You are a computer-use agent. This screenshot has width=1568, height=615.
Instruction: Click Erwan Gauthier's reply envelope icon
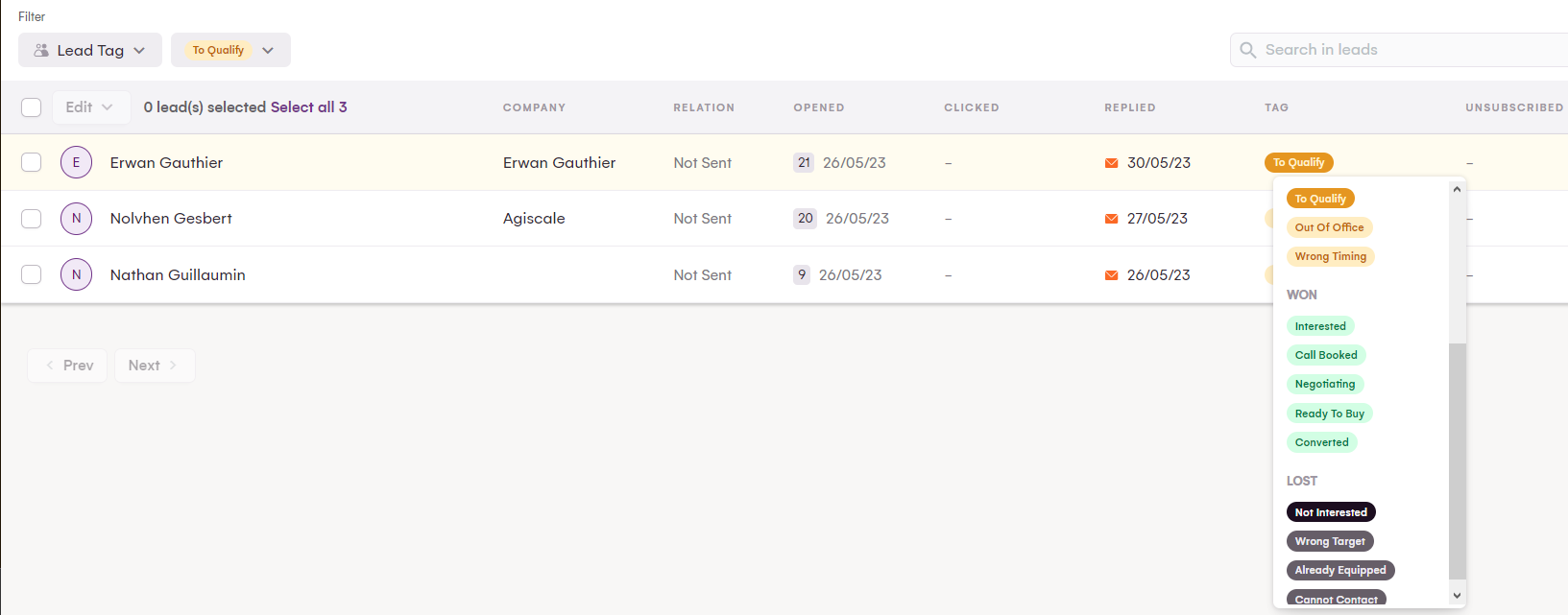coord(1111,163)
